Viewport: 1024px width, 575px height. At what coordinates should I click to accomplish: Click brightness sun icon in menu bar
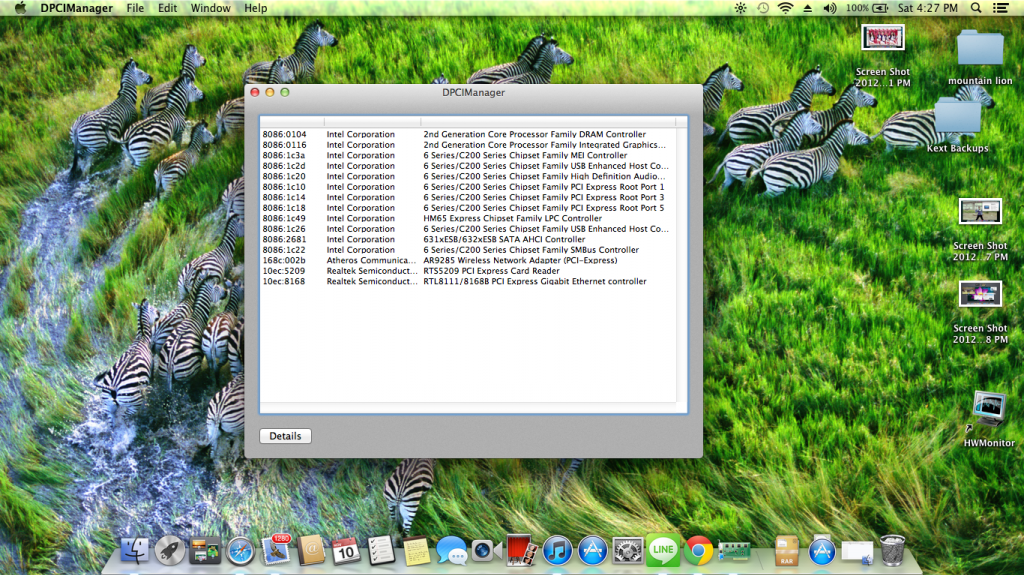point(740,8)
